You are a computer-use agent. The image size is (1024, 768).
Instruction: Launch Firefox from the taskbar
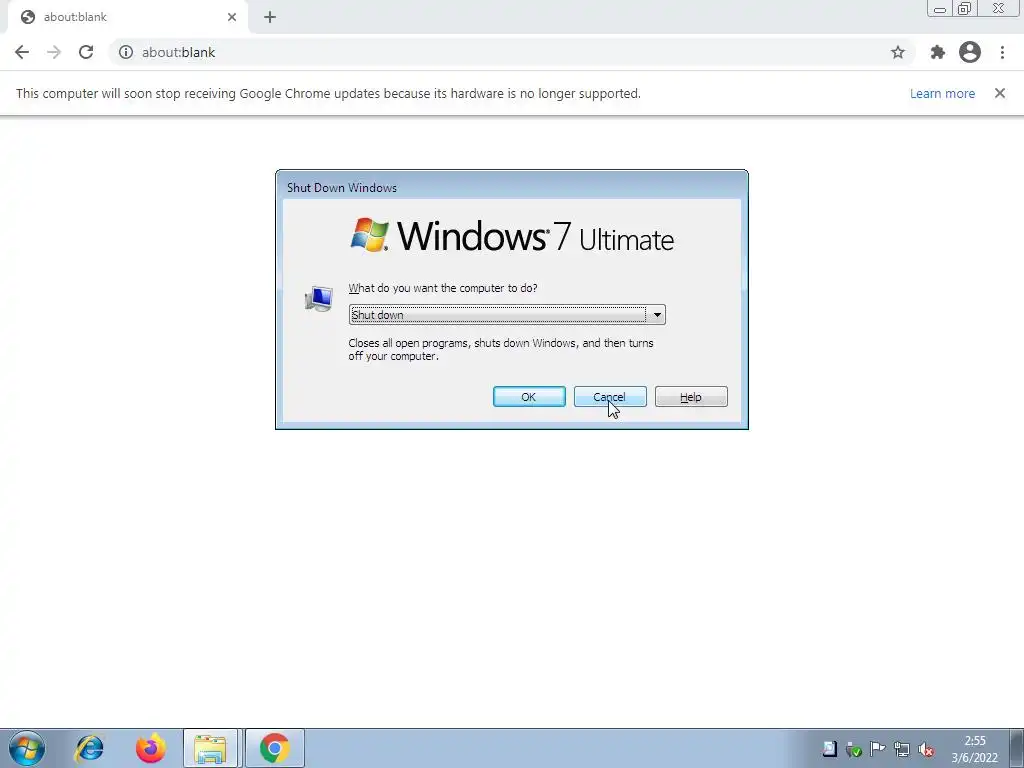(150, 748)
